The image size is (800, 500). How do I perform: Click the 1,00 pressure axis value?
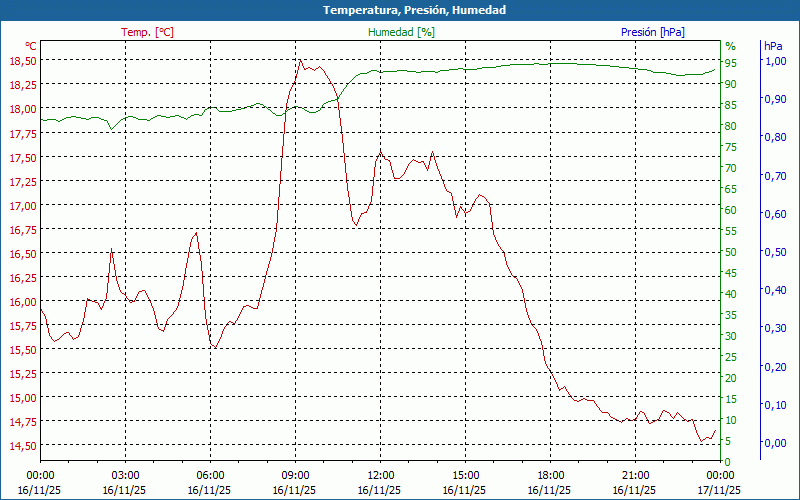775,61
